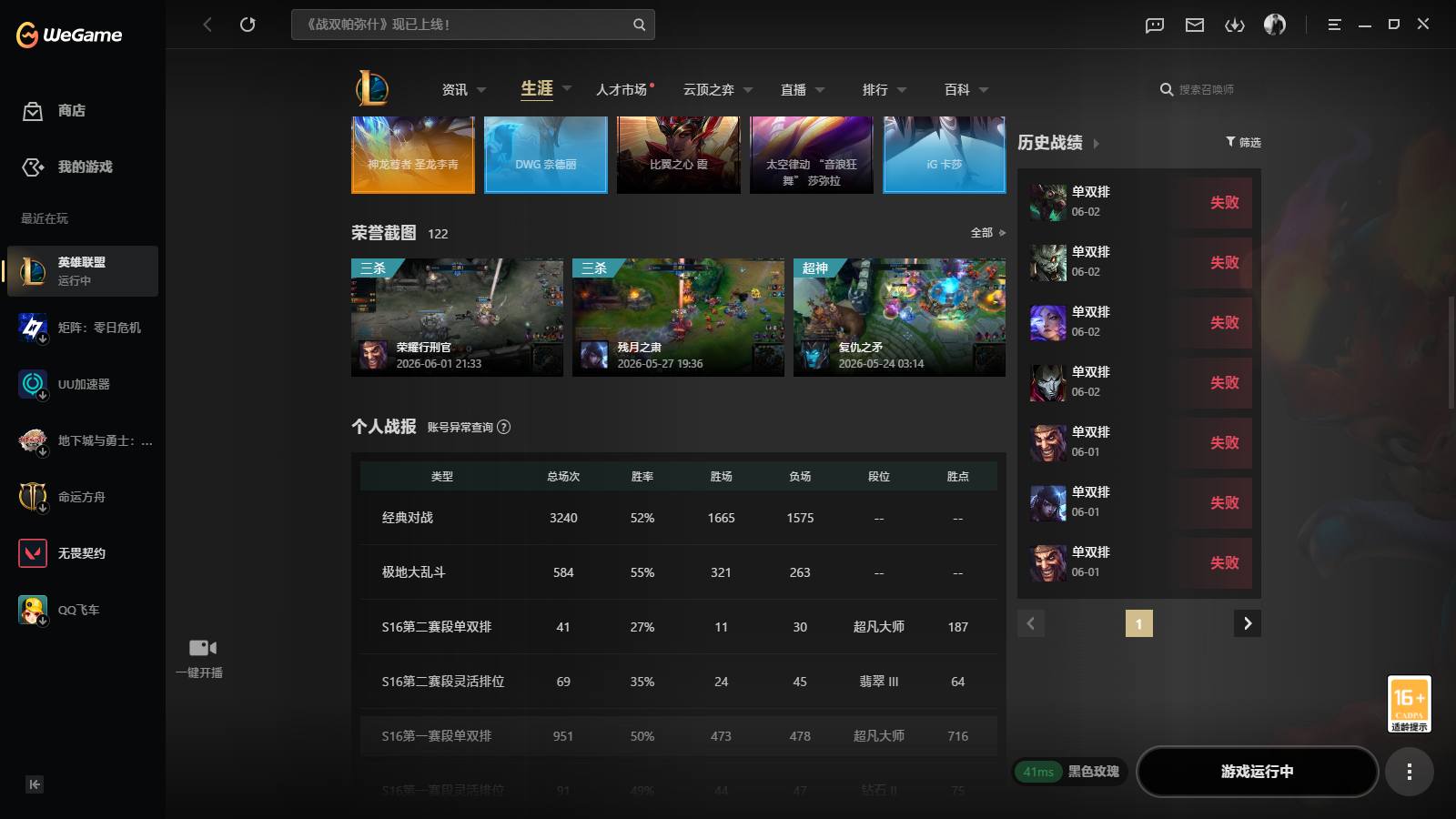Viewport: 1456px width, 819px height.
Task: Open the mail inbox icon
Action: click(x=1195, y=25)
